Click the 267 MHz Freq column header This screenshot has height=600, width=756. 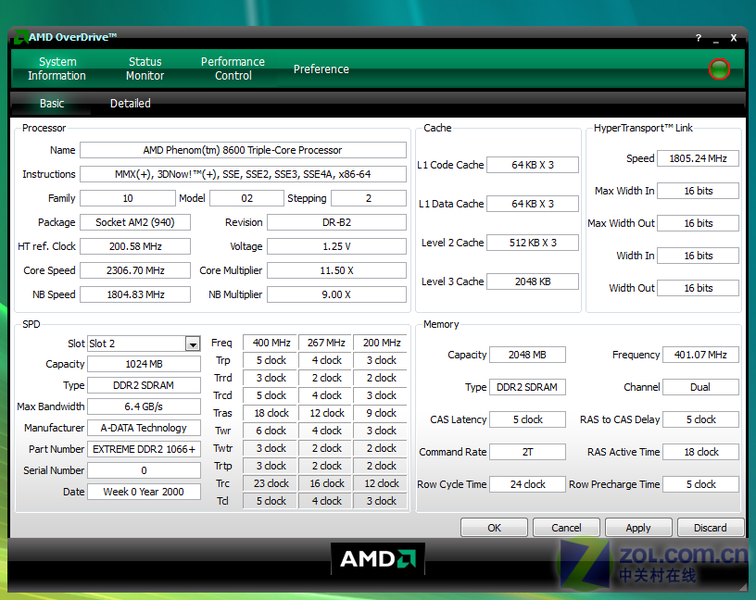tap(326, 342)
